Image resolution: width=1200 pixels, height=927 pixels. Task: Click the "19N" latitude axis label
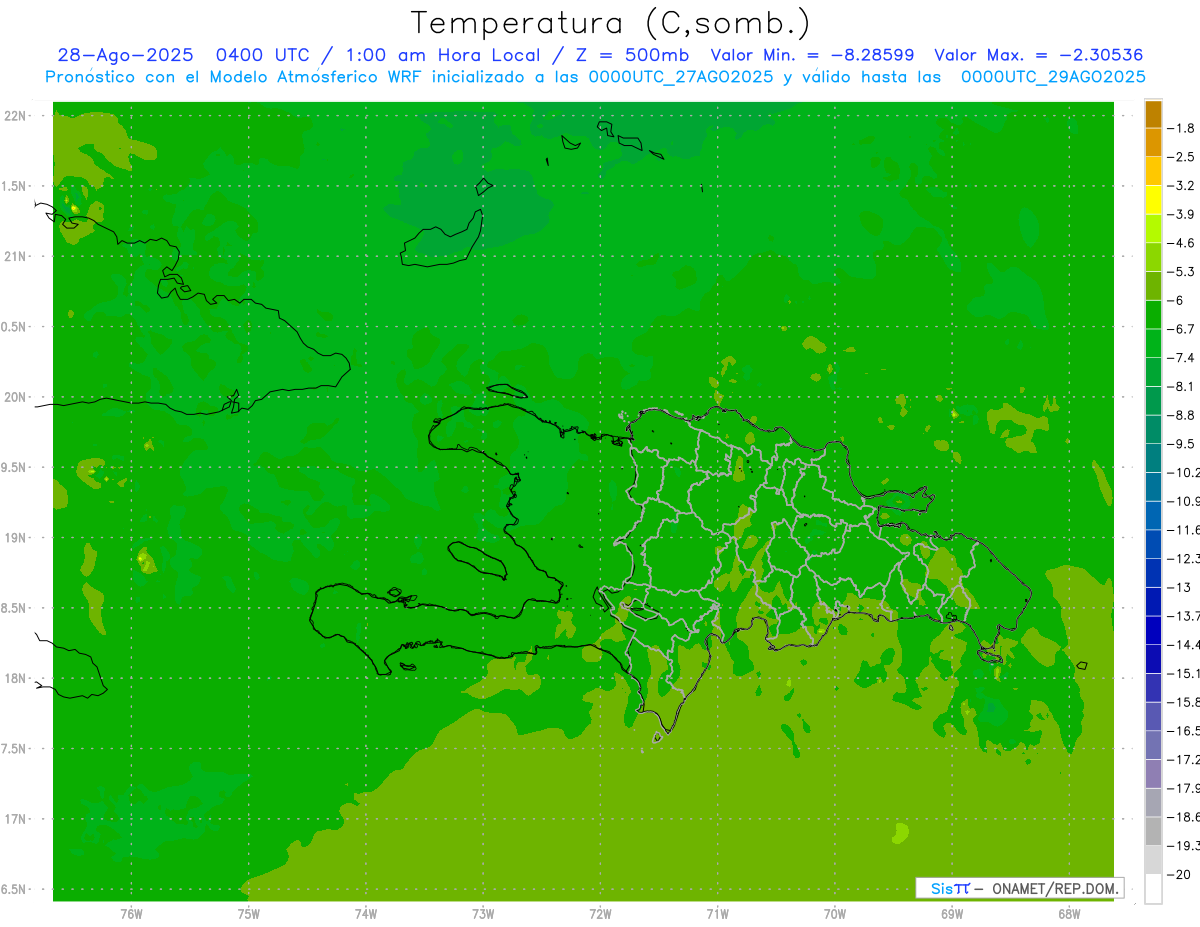[14, 538]
